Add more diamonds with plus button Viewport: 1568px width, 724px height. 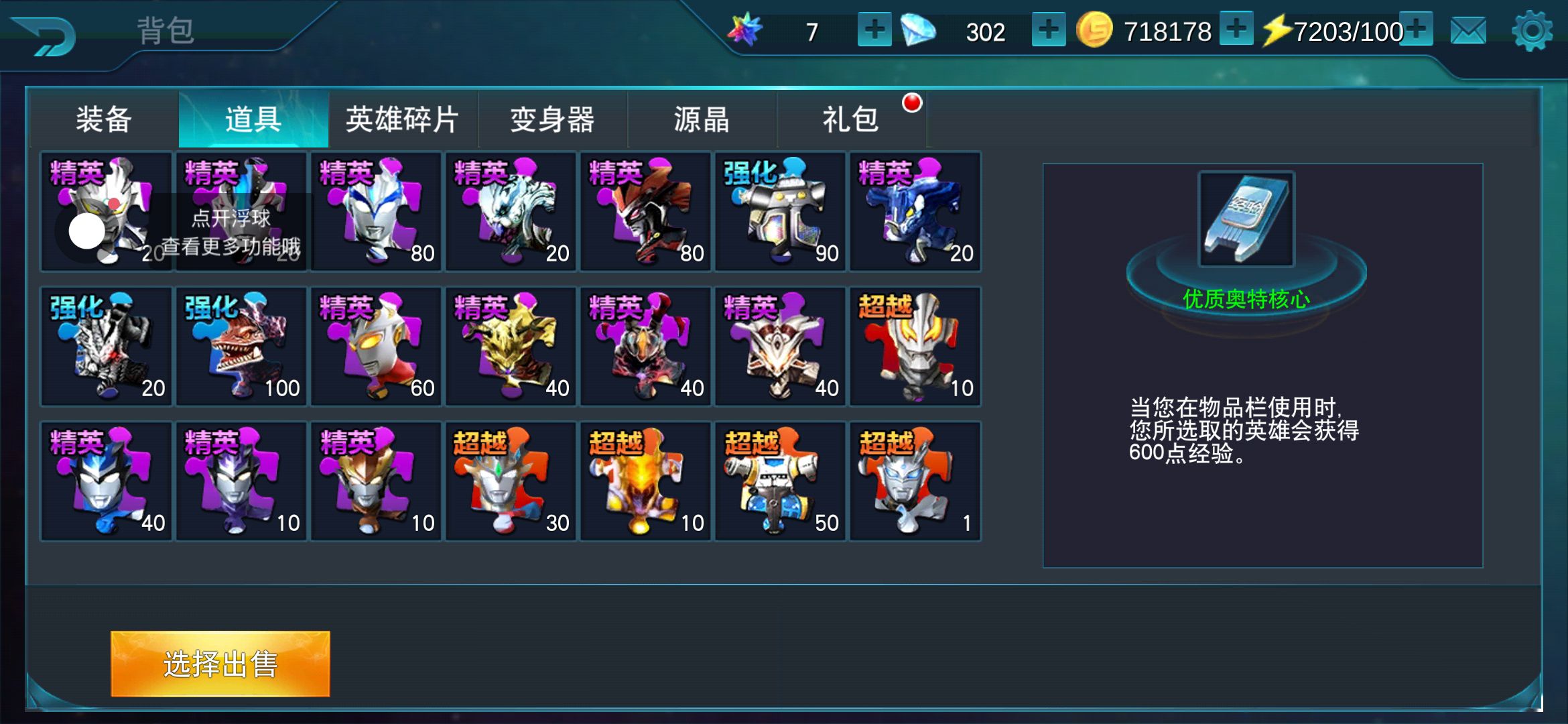(1049, 30)
